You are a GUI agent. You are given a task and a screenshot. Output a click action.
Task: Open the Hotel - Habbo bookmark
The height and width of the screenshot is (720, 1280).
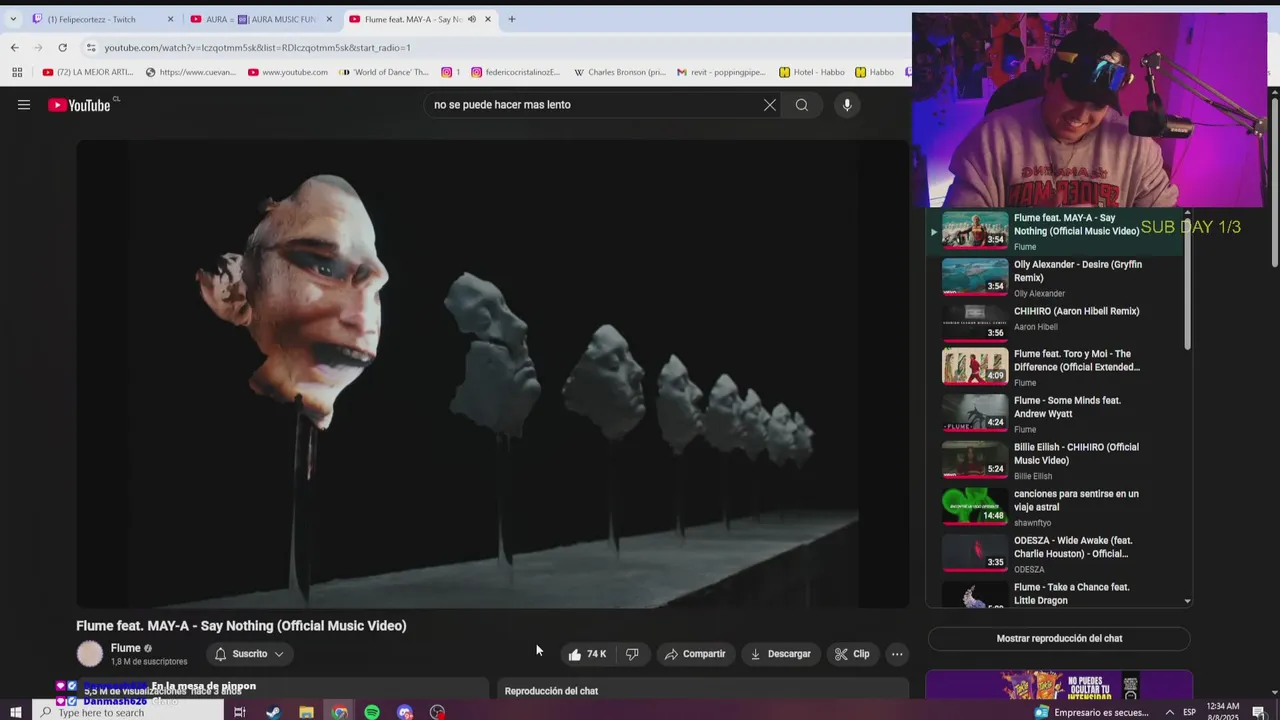pyautogui.click(x=812, y=72)
